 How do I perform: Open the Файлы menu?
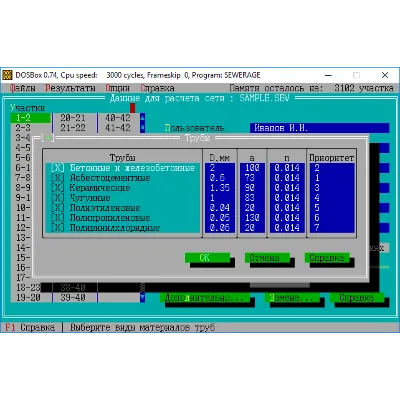click(22, 88)
